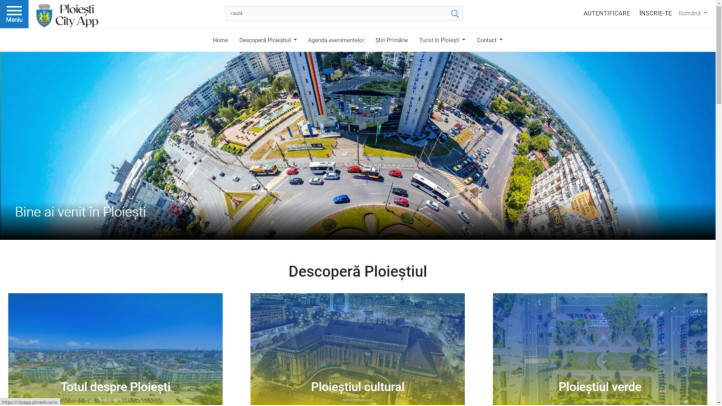
Task: Click the Ploiești City App logo
Action: 78,15
